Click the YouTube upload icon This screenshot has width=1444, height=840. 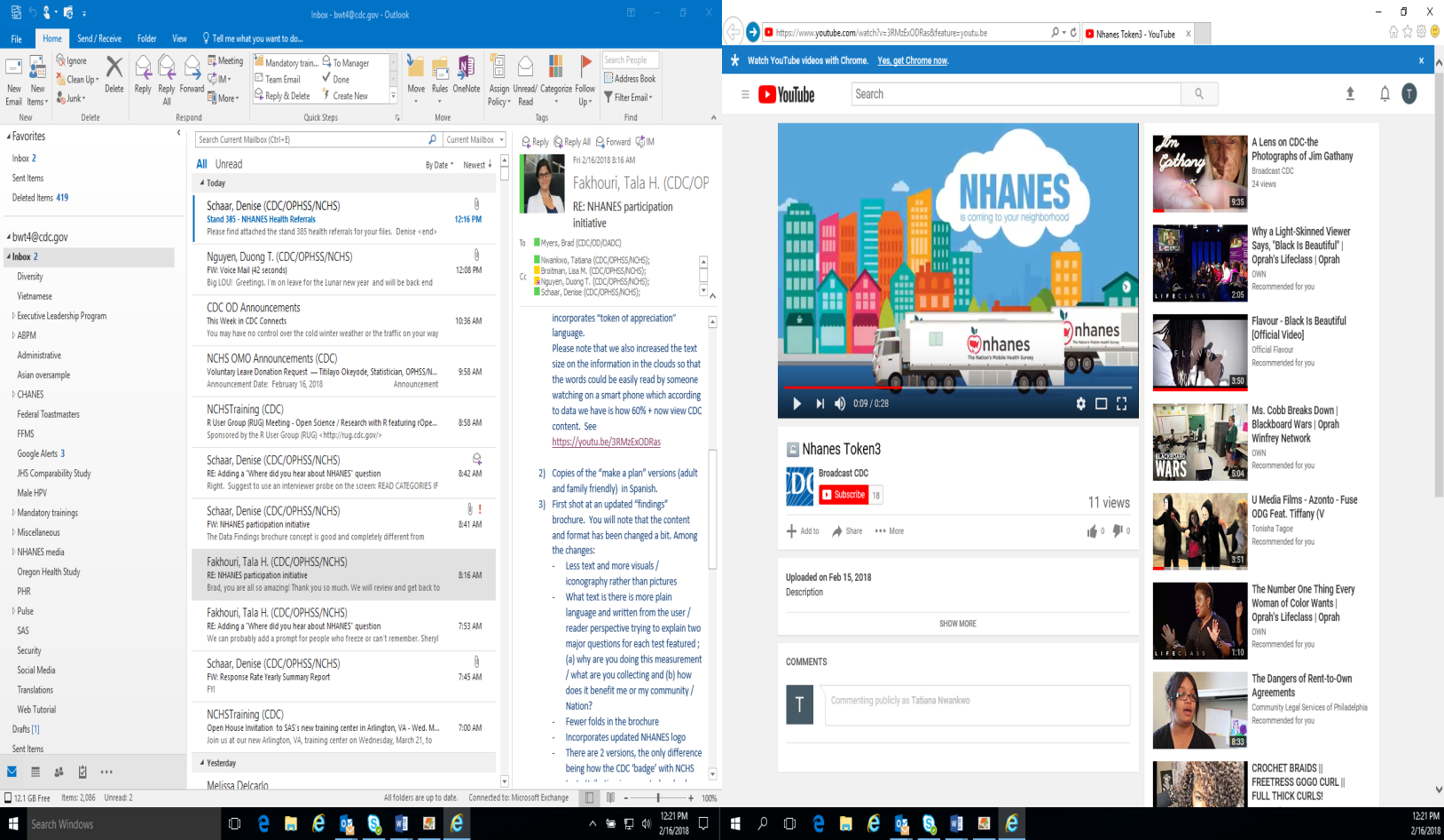(x=1350, y=94)
